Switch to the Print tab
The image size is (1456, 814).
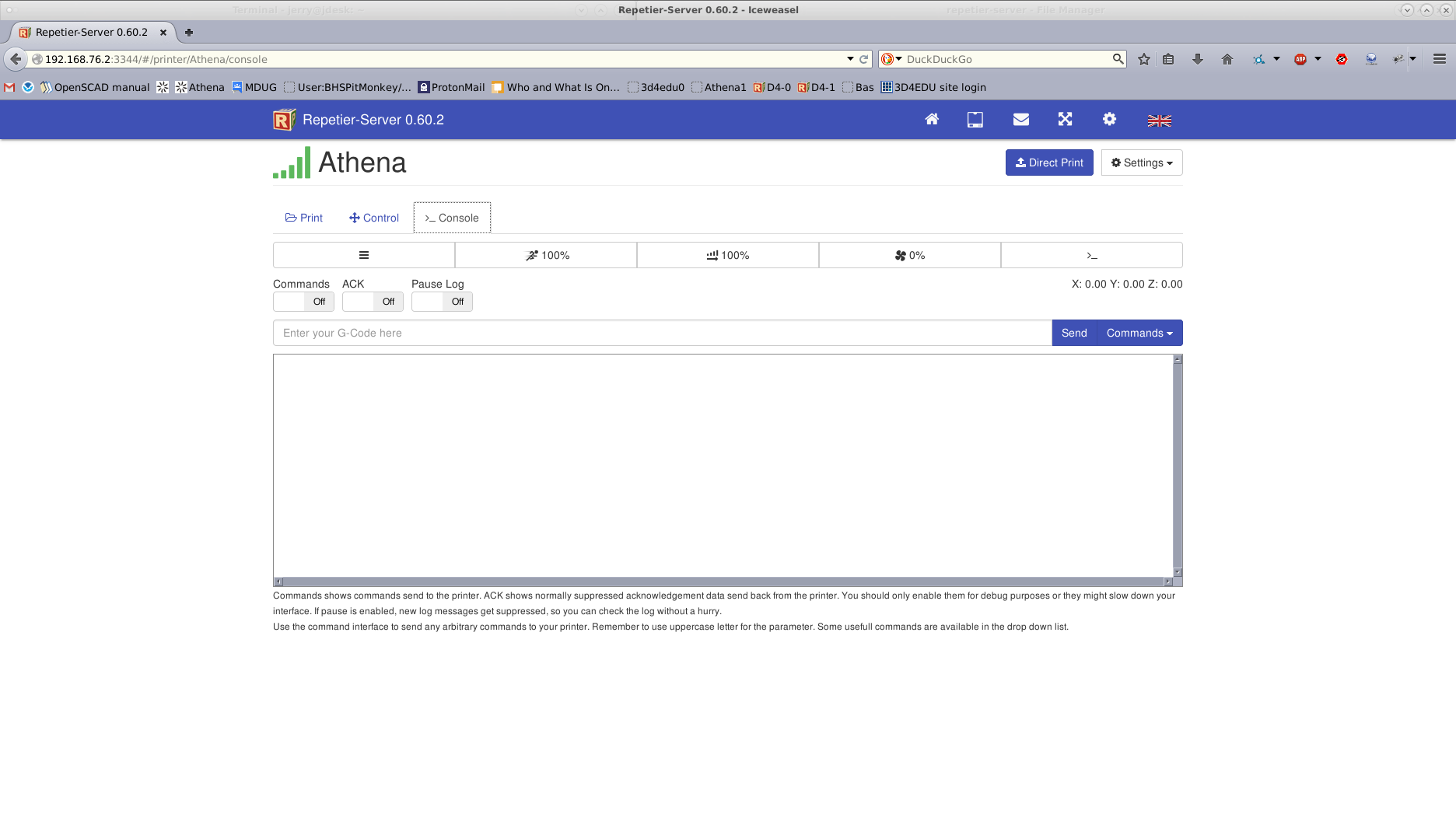pyautogui.click(x=304, y=218)
